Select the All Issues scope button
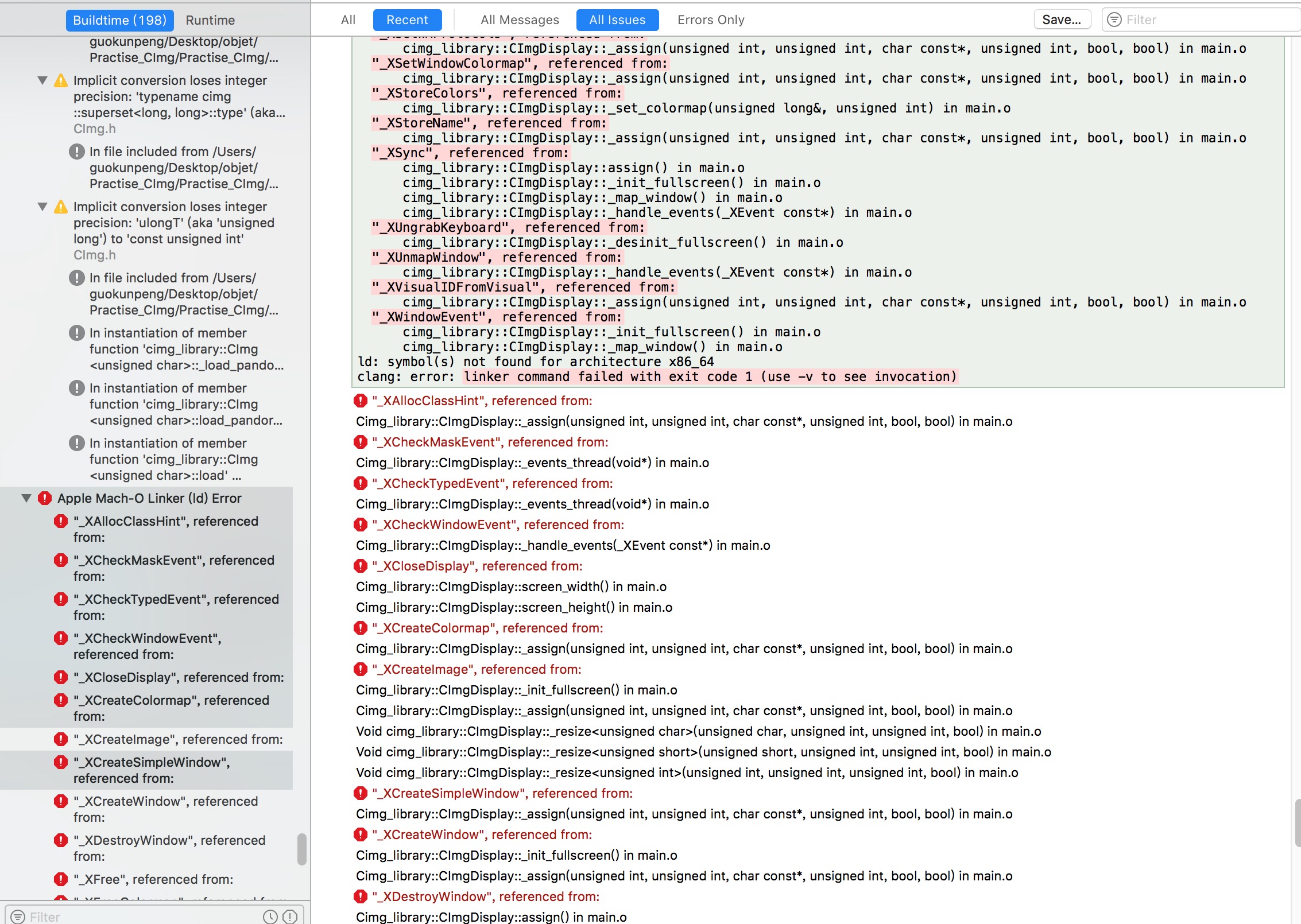The width and height of the screenshot is (1301, 924). [617, 20]
